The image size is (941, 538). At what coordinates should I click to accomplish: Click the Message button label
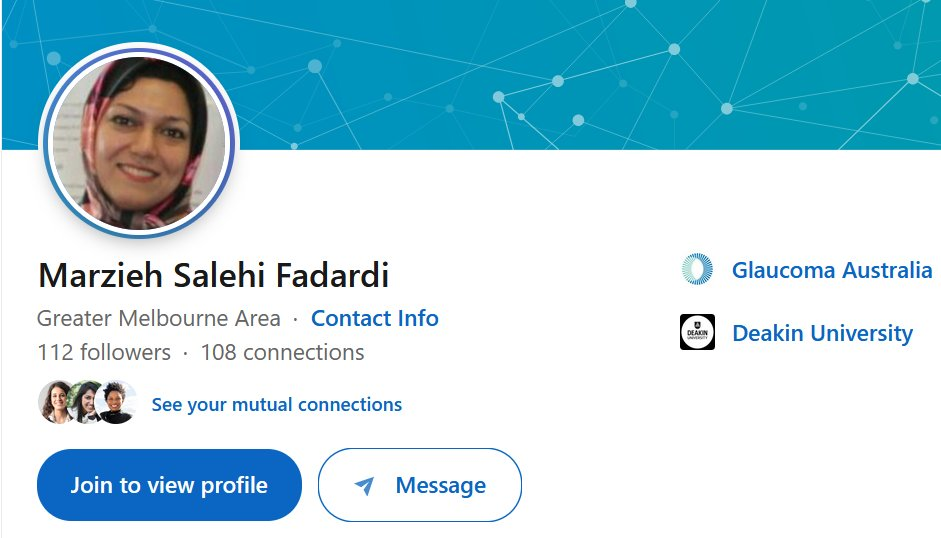tap(440, 486)
